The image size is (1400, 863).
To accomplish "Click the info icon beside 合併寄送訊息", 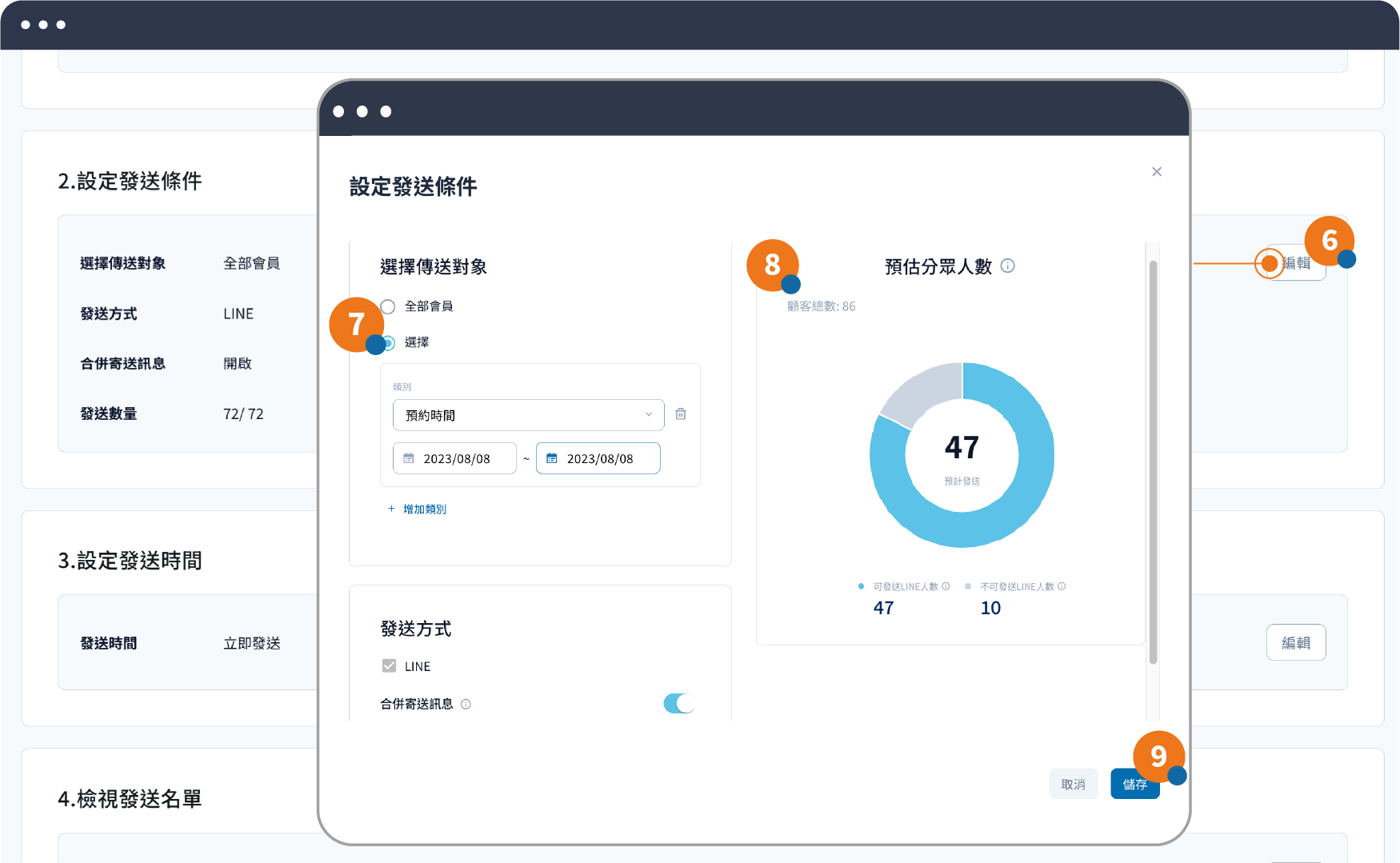I will [466, 704].
